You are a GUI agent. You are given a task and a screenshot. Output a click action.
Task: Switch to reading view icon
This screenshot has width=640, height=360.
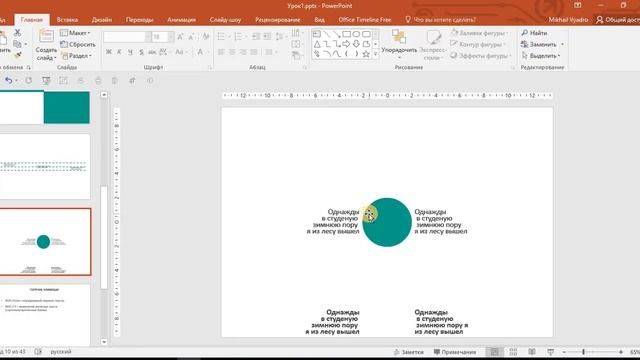point(532,351)
